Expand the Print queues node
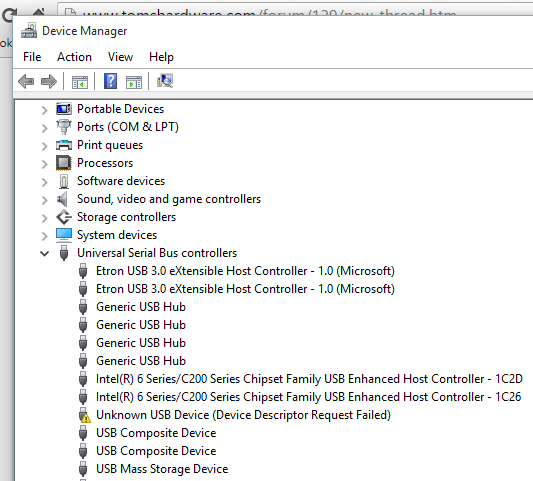 pyautogui.click(x=44, y=146)
